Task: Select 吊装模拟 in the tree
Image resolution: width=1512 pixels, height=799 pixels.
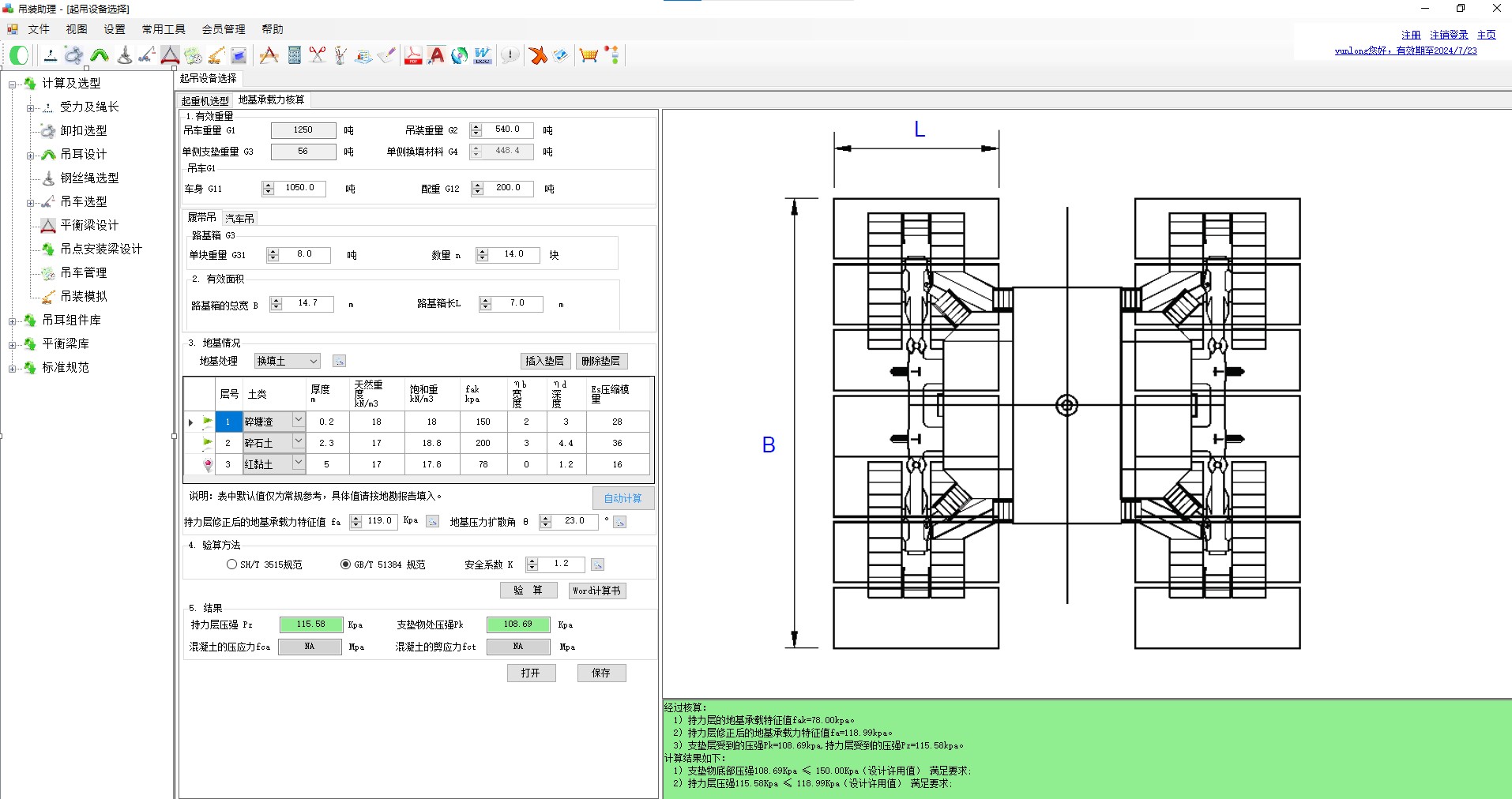Action: click(x=84, y=296)
